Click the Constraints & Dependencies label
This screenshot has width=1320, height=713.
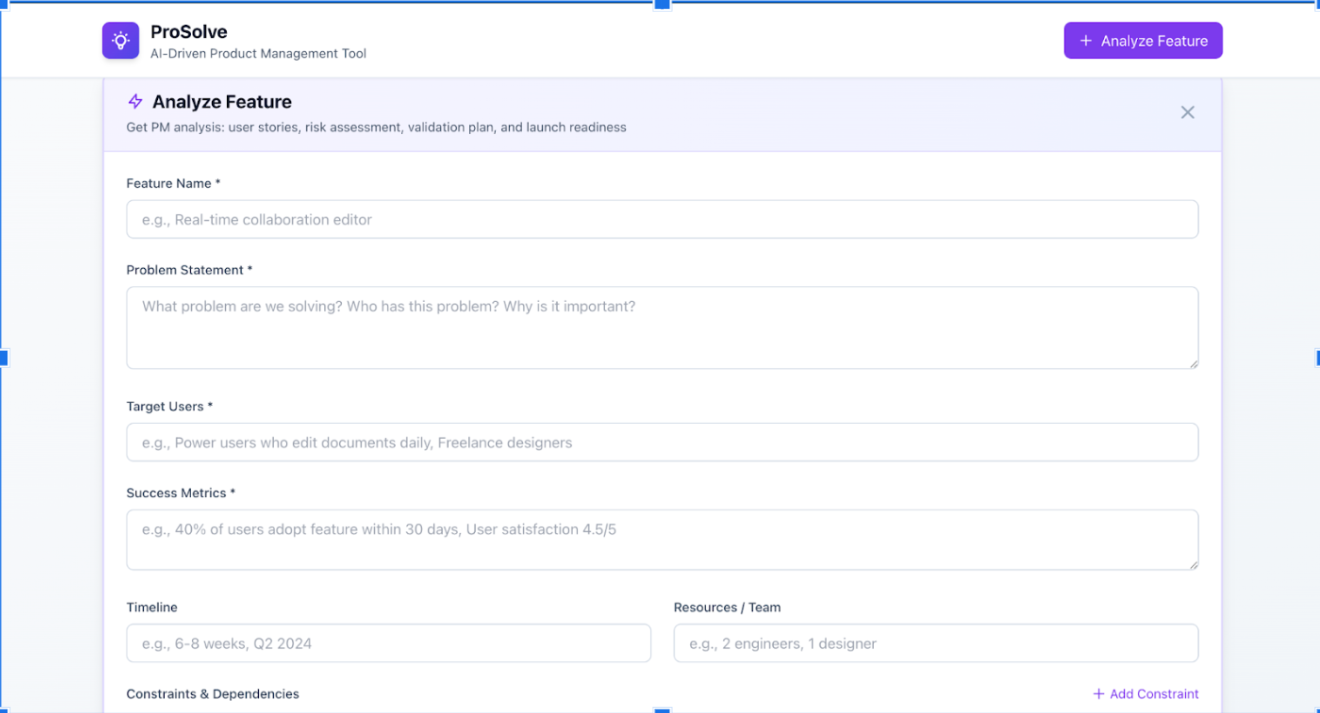coord(213,694)
